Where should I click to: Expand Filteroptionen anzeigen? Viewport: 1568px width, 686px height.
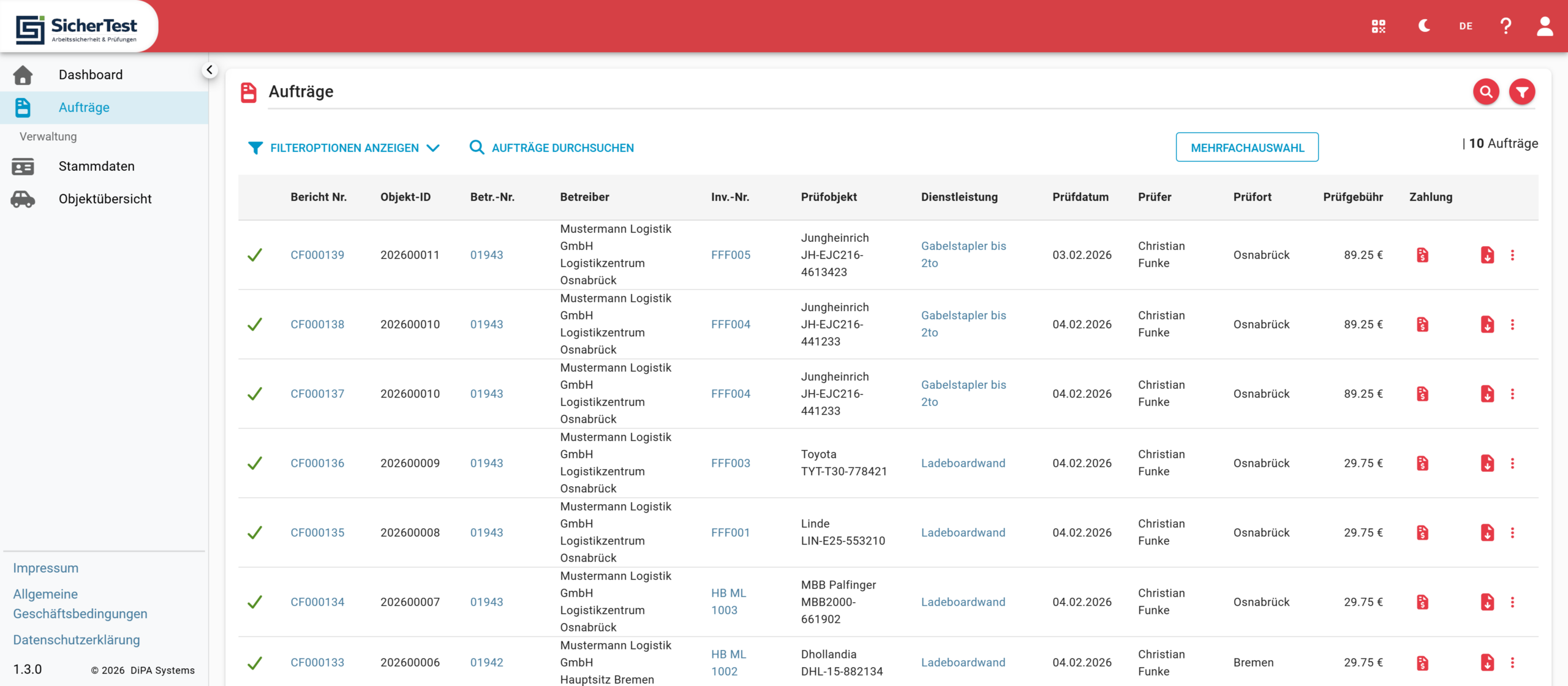tap(344, 148)
